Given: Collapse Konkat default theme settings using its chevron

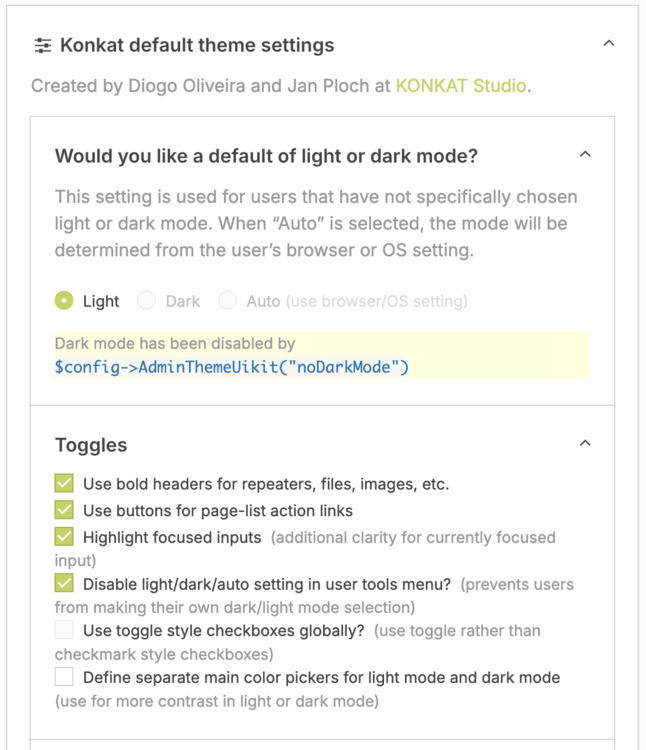Looking at the screenshot, I should click(608, 44).
